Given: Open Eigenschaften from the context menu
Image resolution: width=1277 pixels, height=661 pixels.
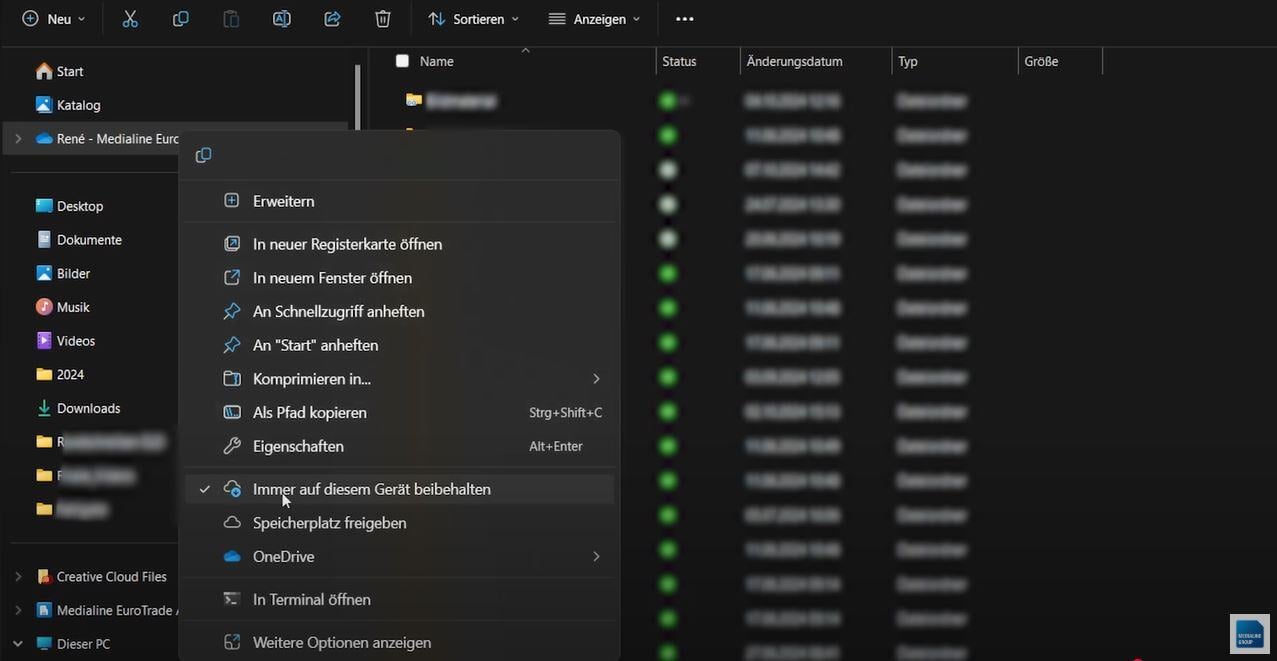Looking at the screenshot, I should pos(400,446).
